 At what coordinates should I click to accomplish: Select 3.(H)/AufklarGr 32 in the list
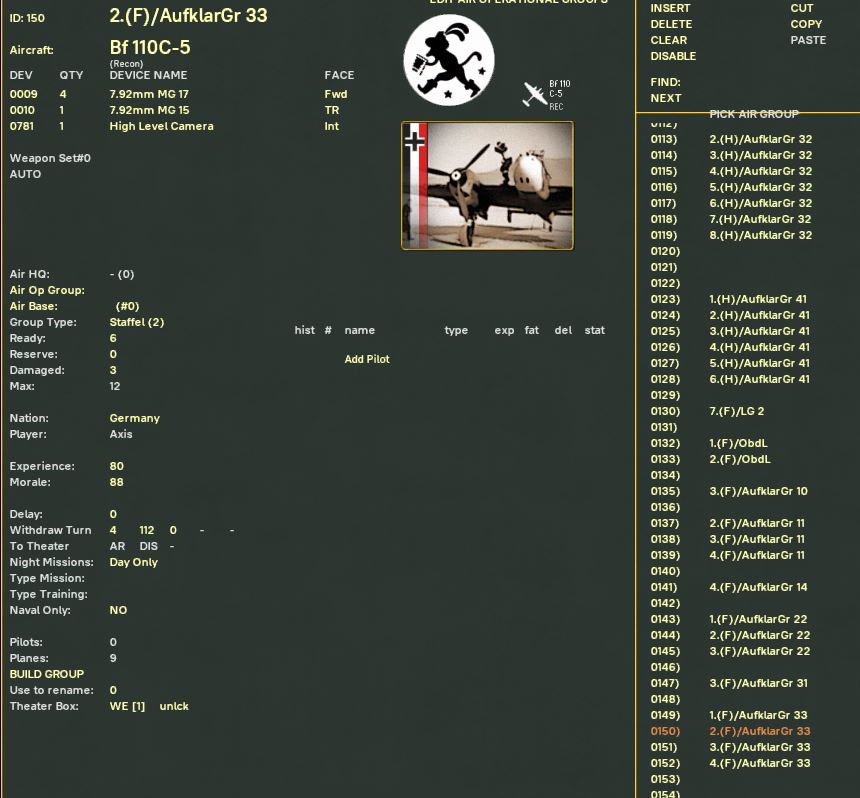click(x=760, y=155)
